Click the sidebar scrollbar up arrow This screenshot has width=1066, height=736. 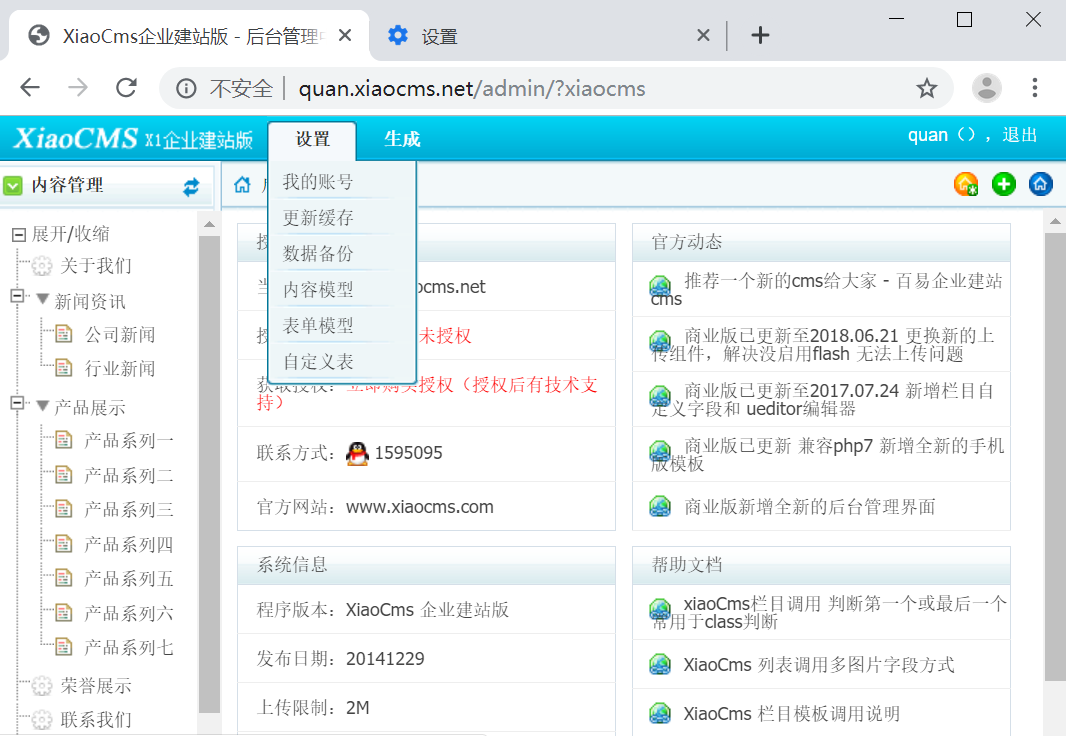pyautogui.click(x=209, y=224)
